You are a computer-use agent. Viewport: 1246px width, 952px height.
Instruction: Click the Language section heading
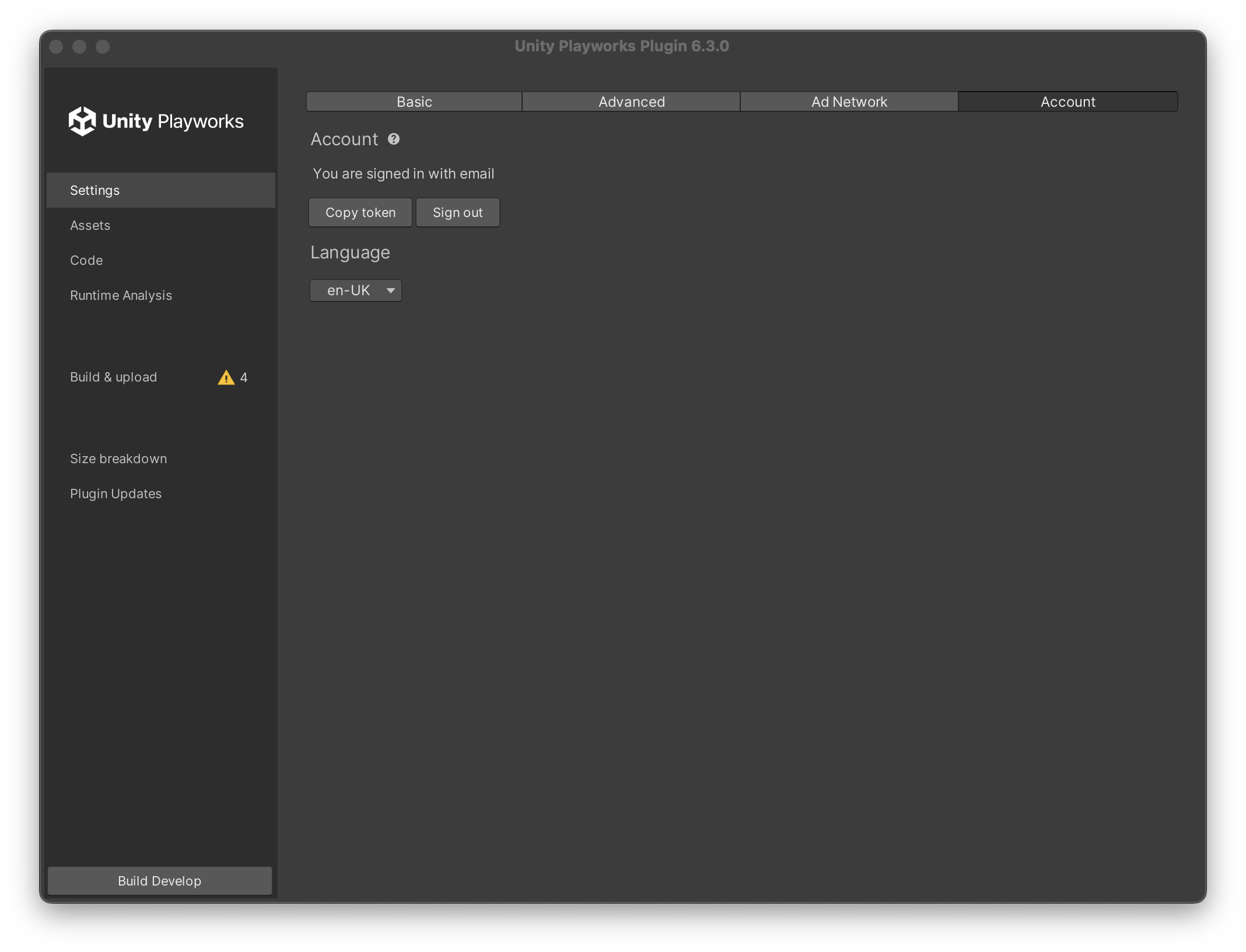pos(350,253)
